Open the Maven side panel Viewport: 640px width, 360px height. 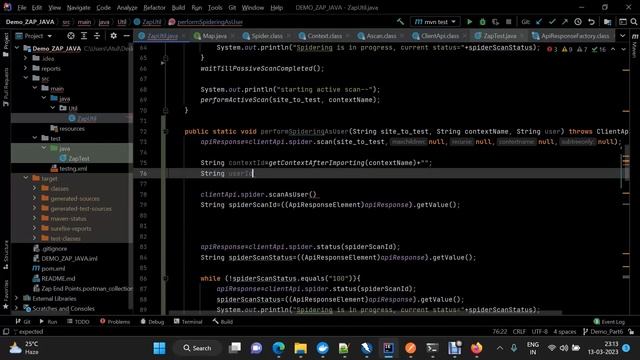pos(635,46)
